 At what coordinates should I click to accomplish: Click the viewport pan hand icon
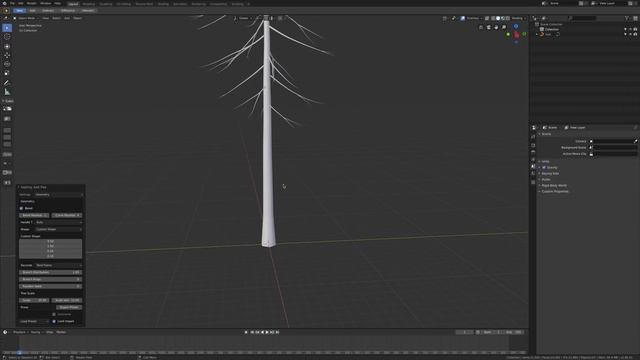tap(496, 27)
